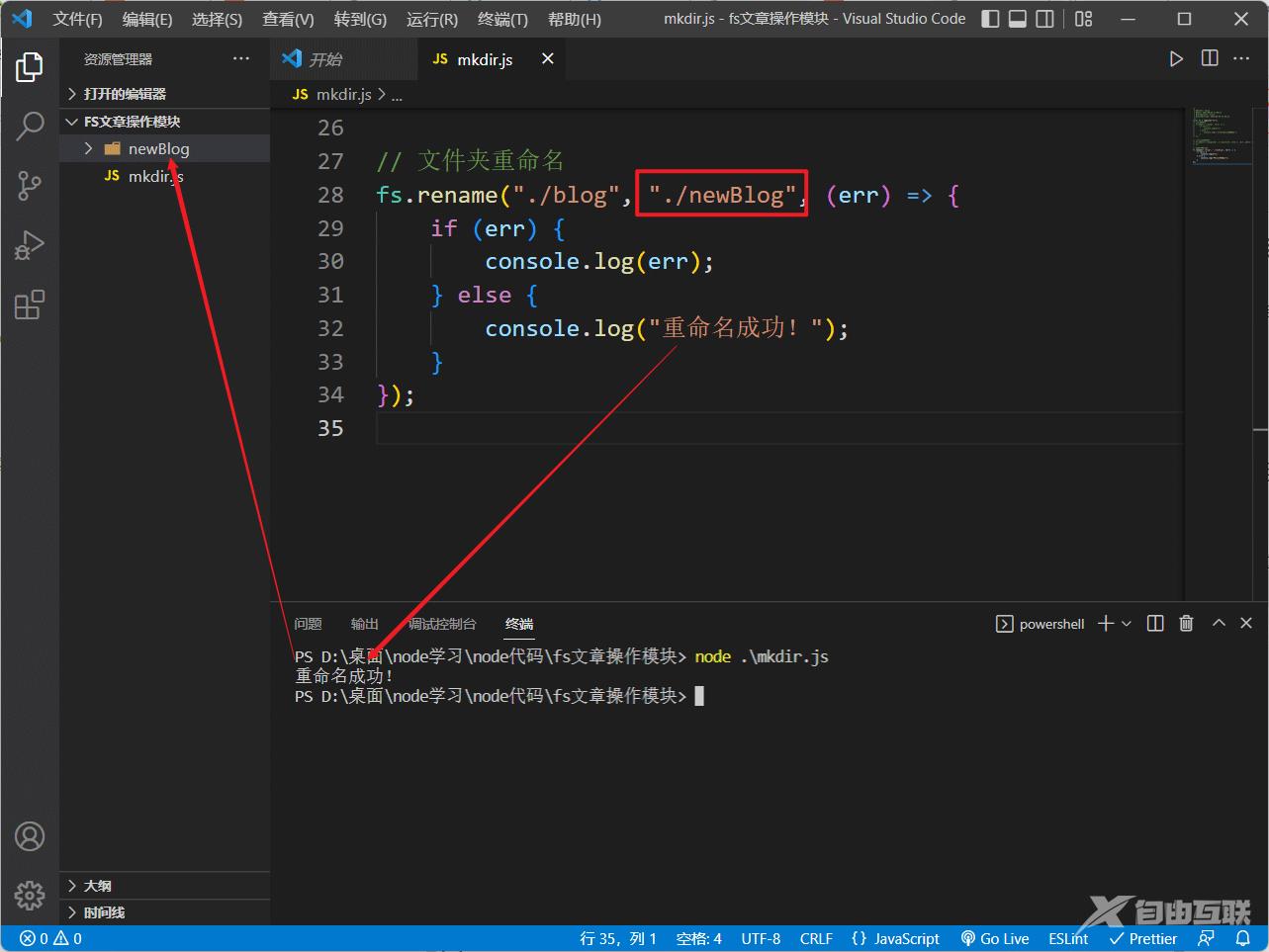Open the 文件(F) menu
The image size is (1269, 952).
pos(77,19)
